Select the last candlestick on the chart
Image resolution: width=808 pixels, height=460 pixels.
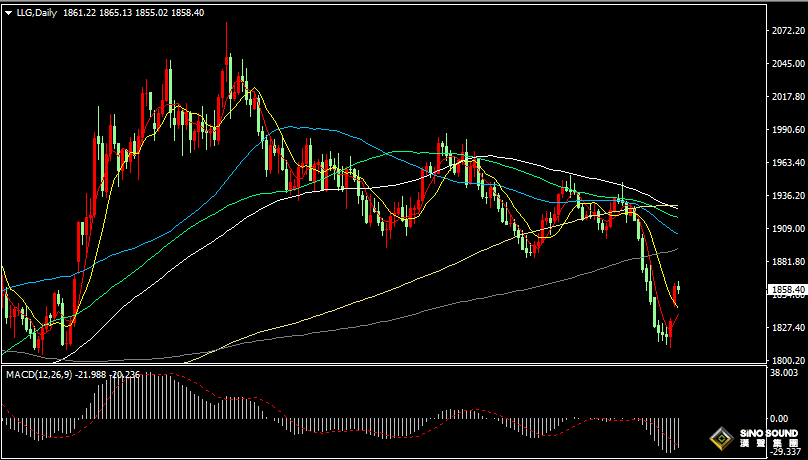coord(678,288)
